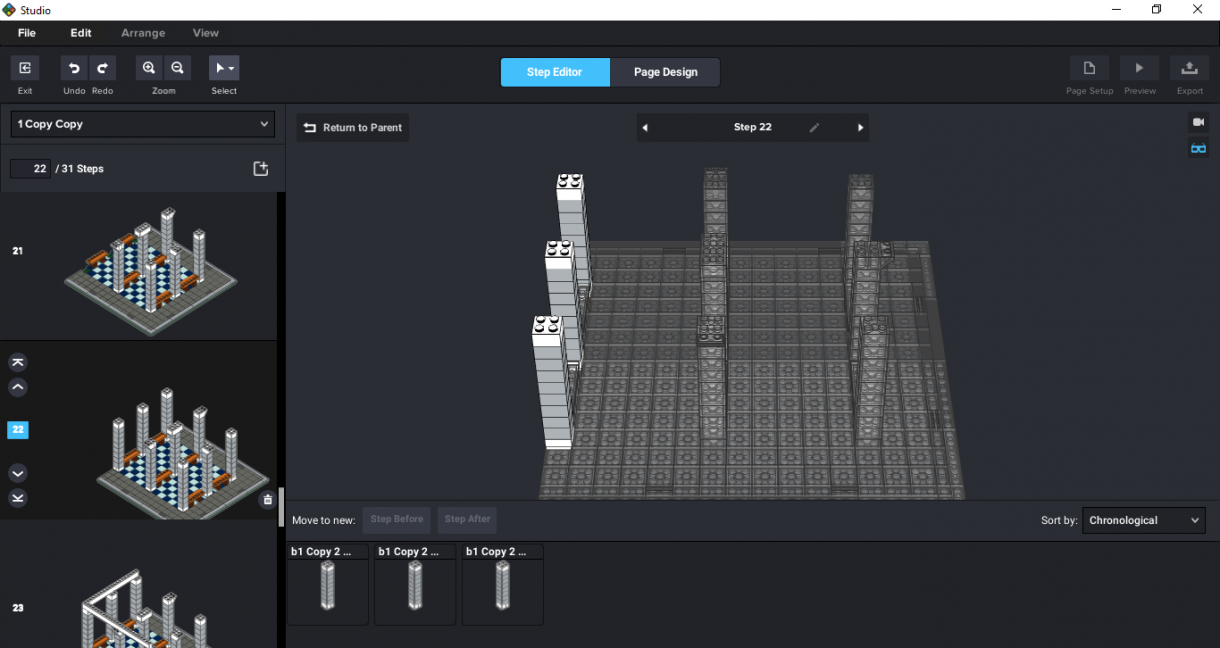Viewport: 1220px width, 648px height.
Task: Select the third 'b1 Copy 2' part
Action: [503, 585]
